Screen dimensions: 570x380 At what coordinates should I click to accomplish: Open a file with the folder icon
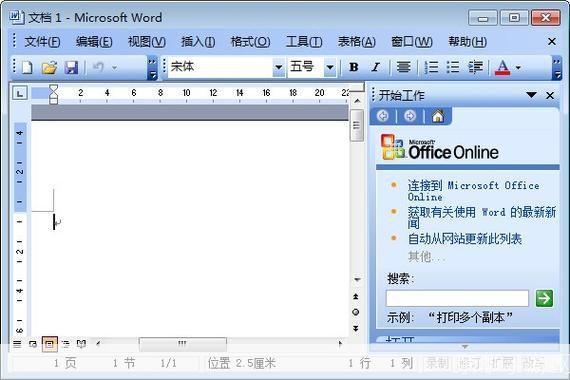[x=49, y=67]
